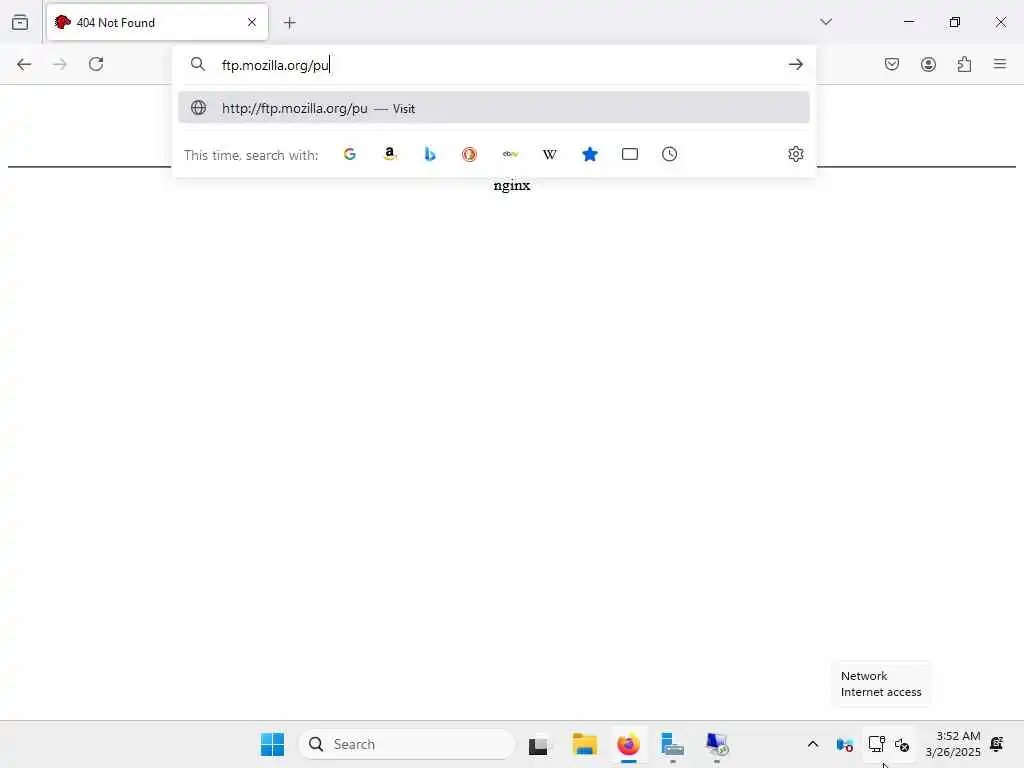
Task: Open the Firefox account icon
Action: (x=928, y=64)
